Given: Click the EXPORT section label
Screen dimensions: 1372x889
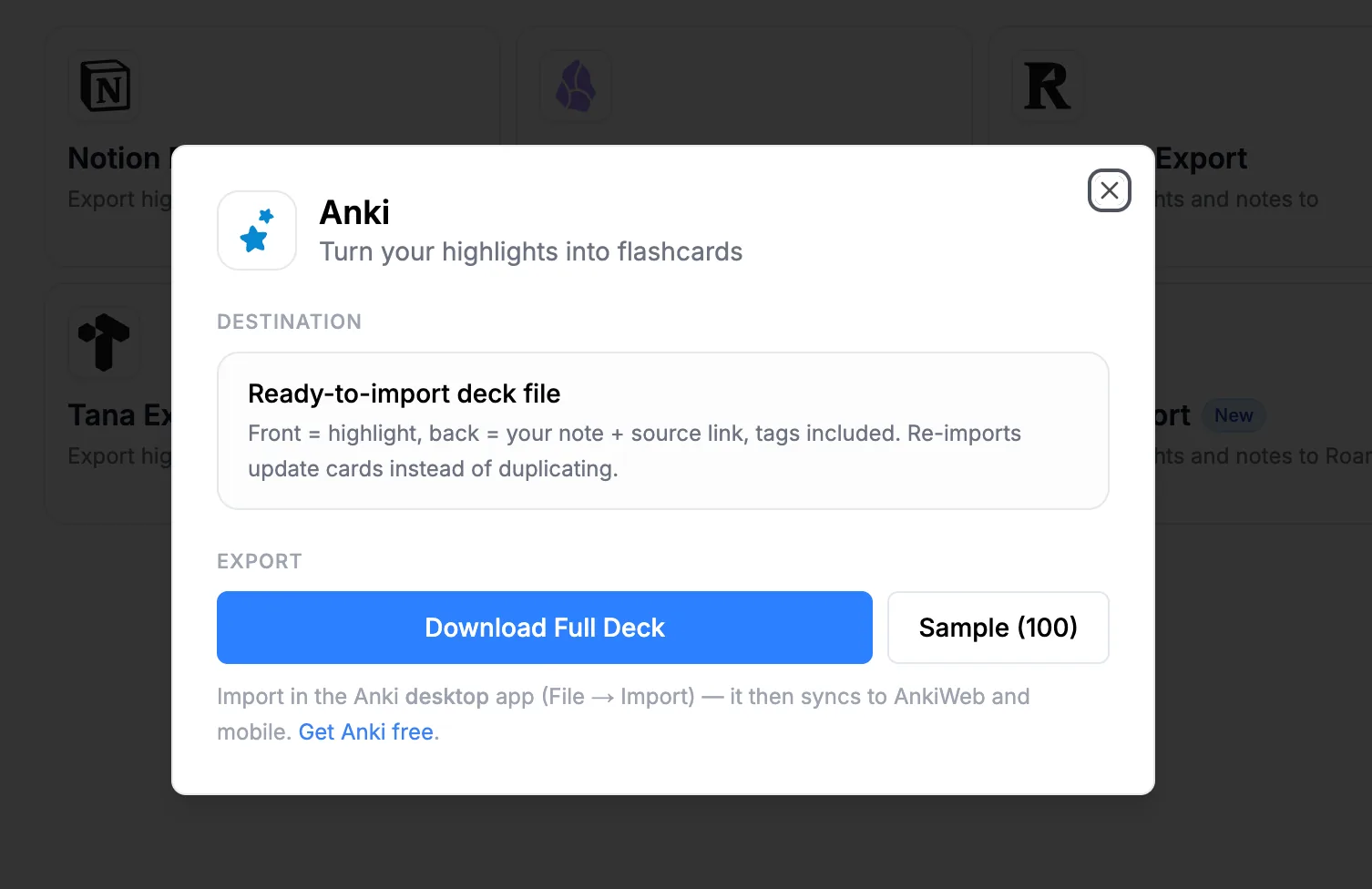Looking at the screenshot, I should tap(259, 561).
